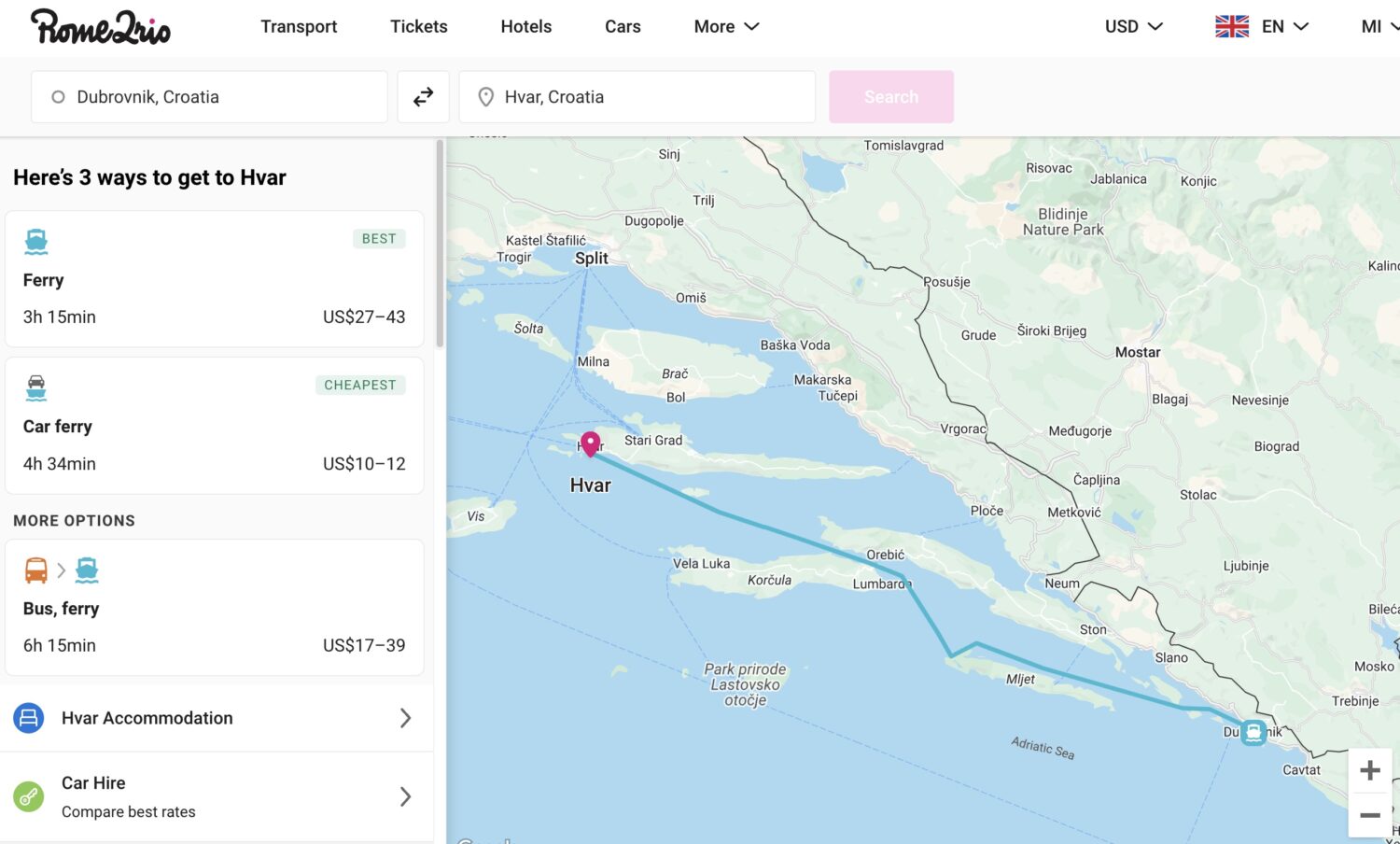Click the Dubrovnik, Croatia origin field
This screenshot has height=844, width=1400.
click(x=209, y=97)
